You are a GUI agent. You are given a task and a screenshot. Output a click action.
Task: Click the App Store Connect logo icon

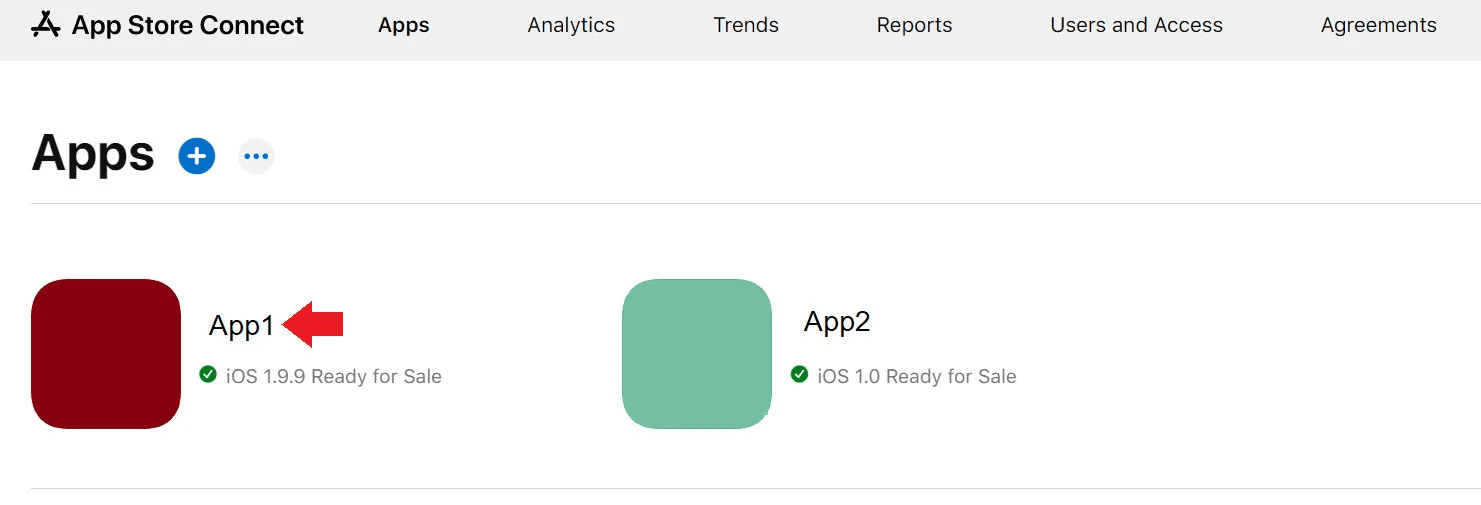point(46,25)
